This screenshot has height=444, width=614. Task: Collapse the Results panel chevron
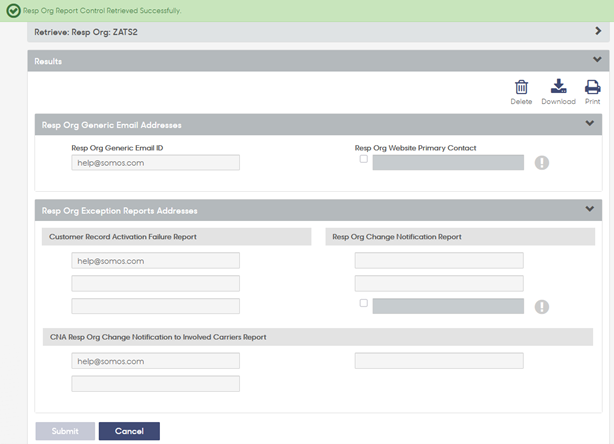tap(597, 60)
